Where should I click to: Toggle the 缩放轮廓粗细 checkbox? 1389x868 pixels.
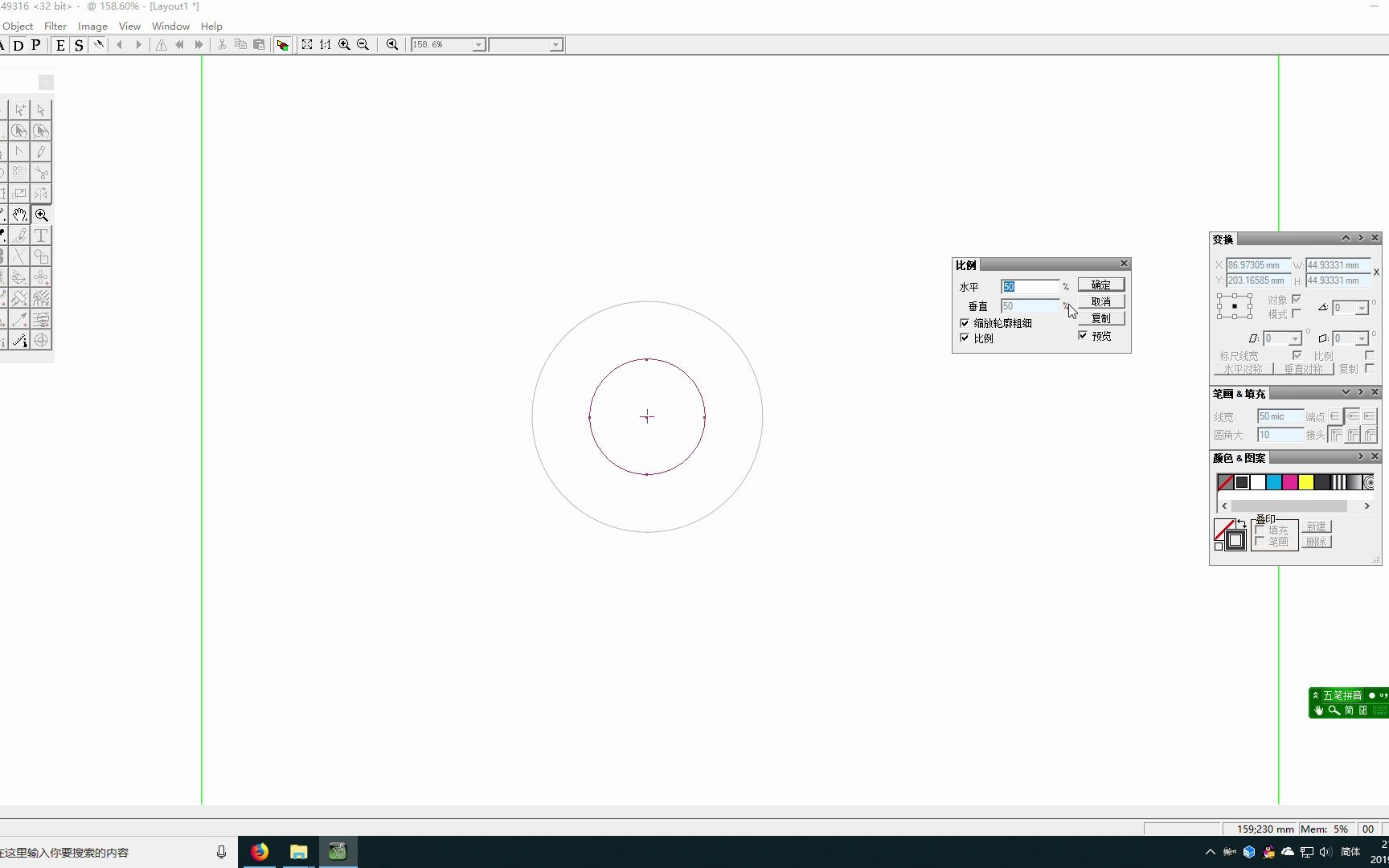(965, 323)
